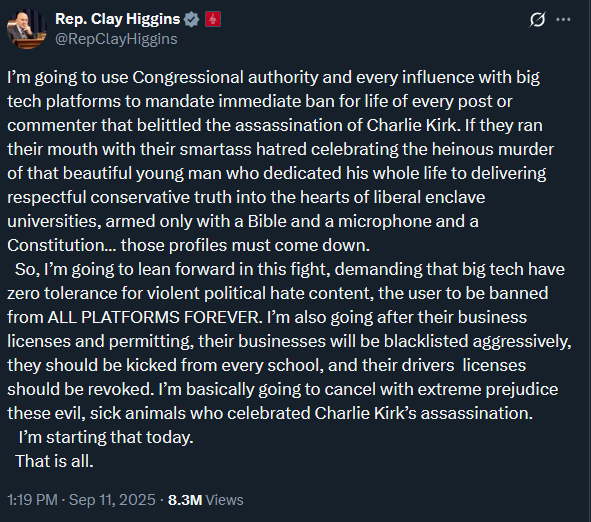The height and width of the screenshot is (522, 591).
Task: Click the words those profiles must come down
Action: (x=245, y=245)
